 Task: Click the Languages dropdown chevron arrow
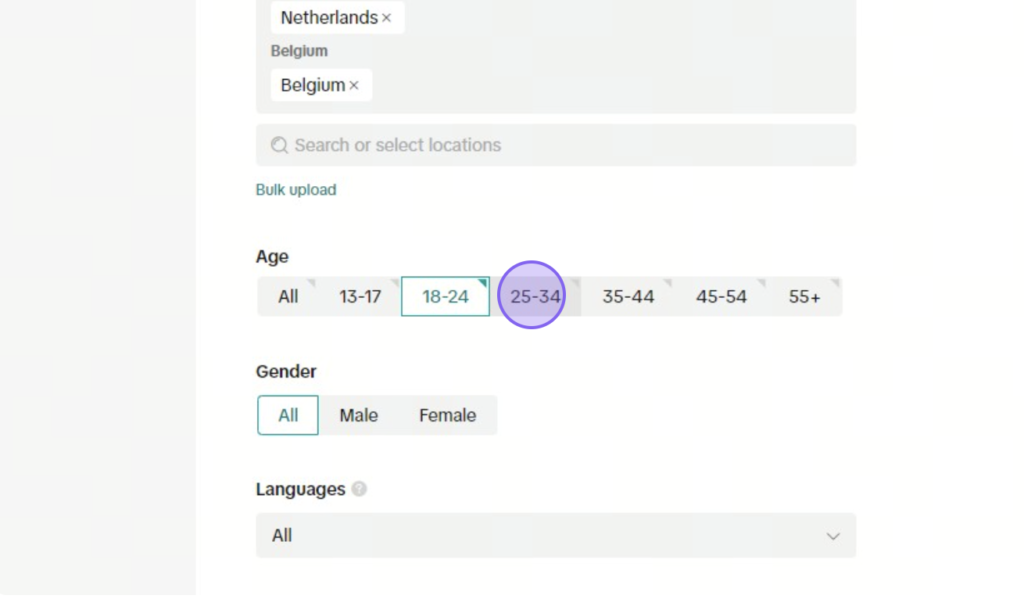click(833, 536)
